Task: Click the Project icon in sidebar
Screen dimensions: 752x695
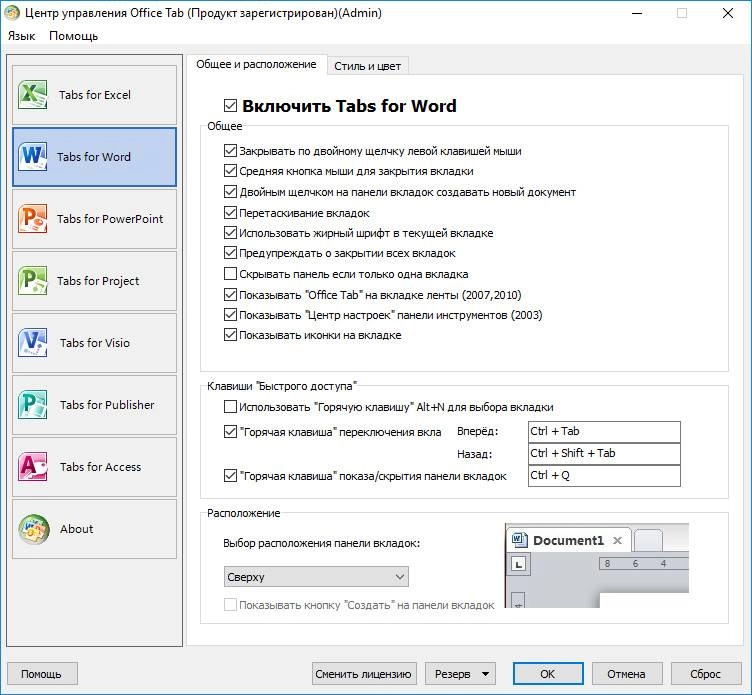Action: 33,280
